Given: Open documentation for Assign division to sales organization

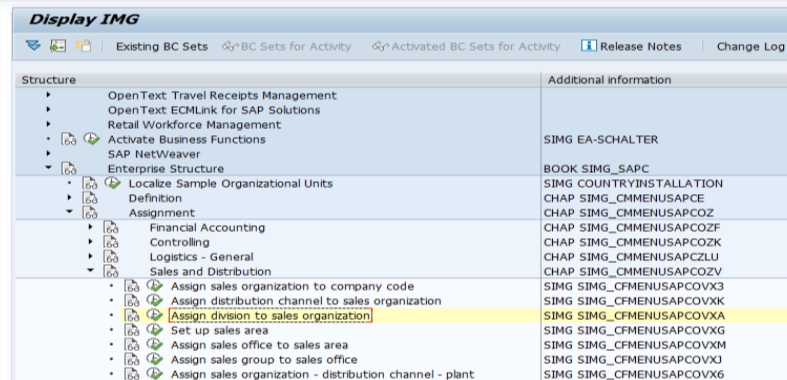Looking at the screenshot, I should [x=132, y=316].
